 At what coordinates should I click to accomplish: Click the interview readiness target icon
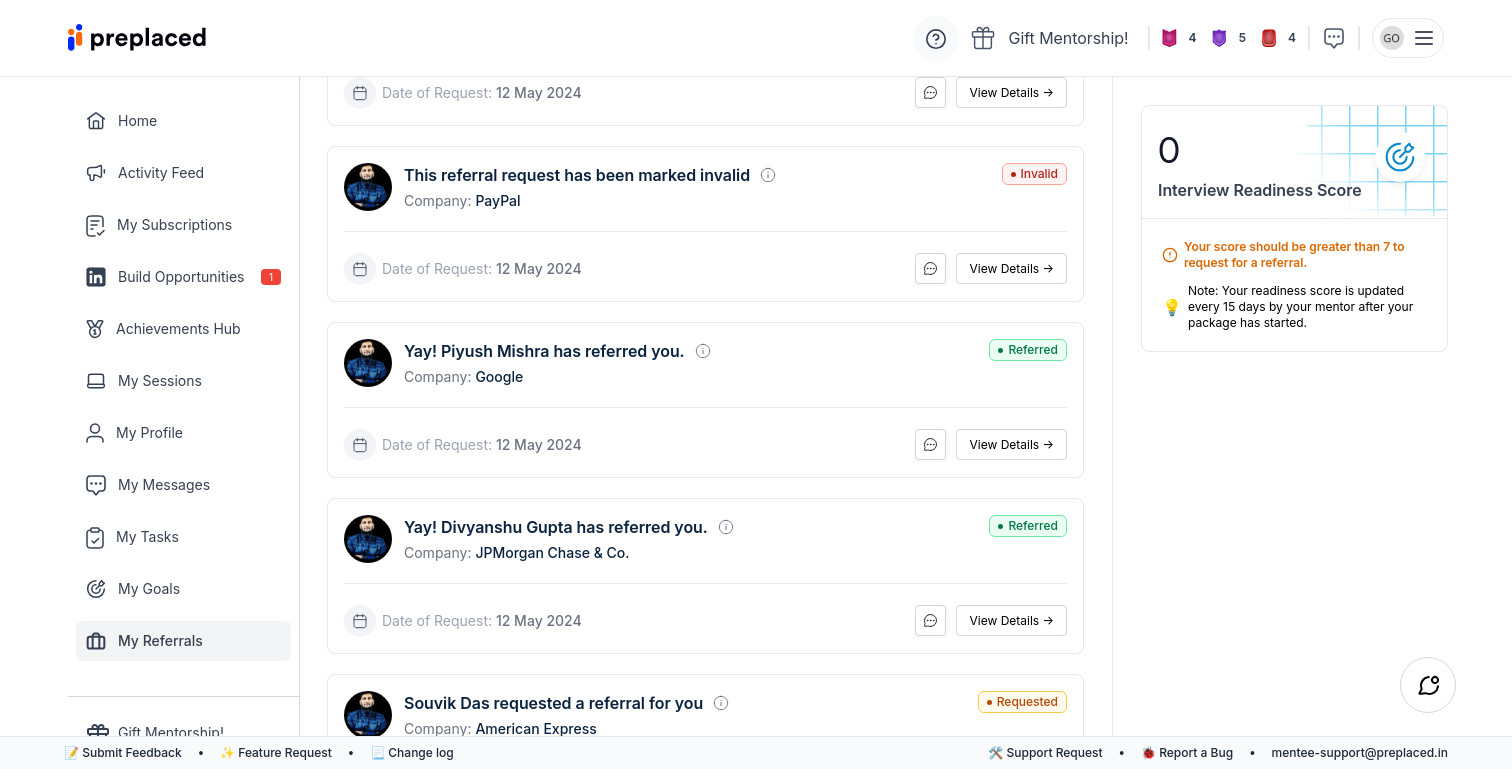(x=1399, y=157)
